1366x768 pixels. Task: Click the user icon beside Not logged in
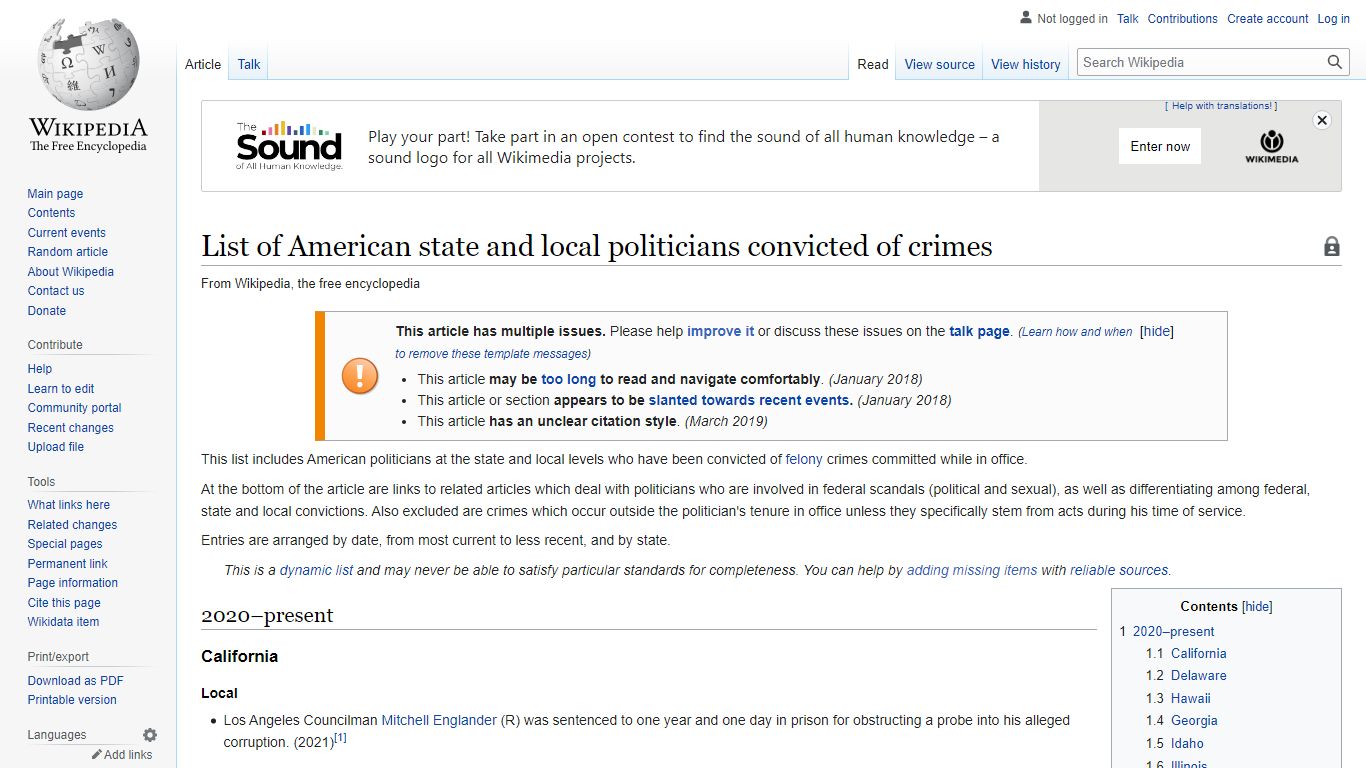pos(1026,18)
